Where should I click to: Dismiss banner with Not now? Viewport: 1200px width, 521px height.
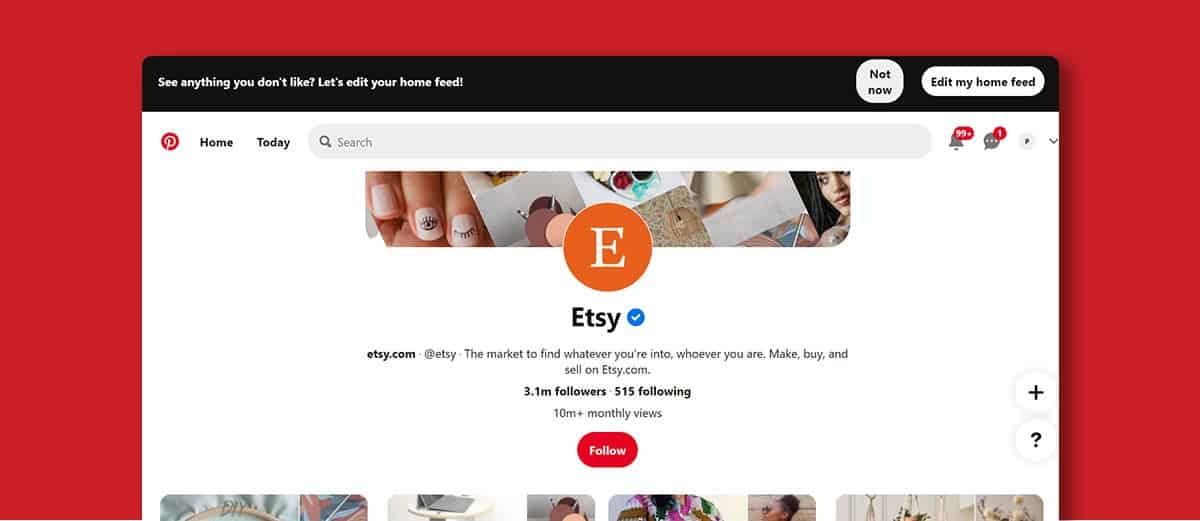tap(880, 82)
